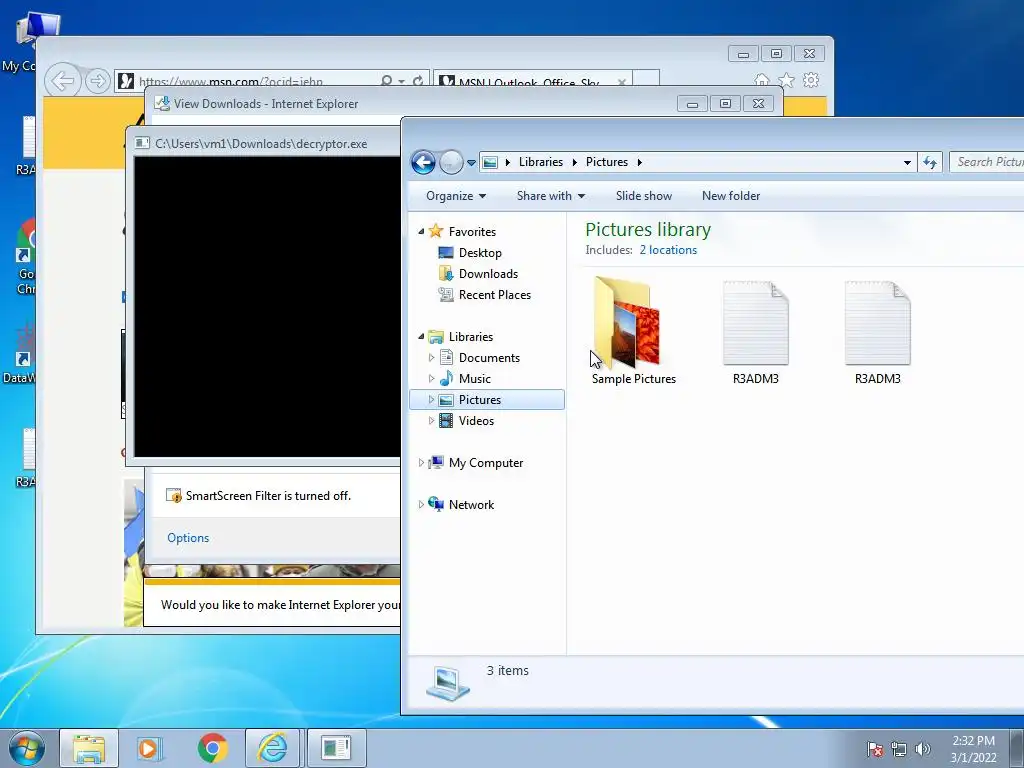Expand the Music library node

tap(431, 379)
